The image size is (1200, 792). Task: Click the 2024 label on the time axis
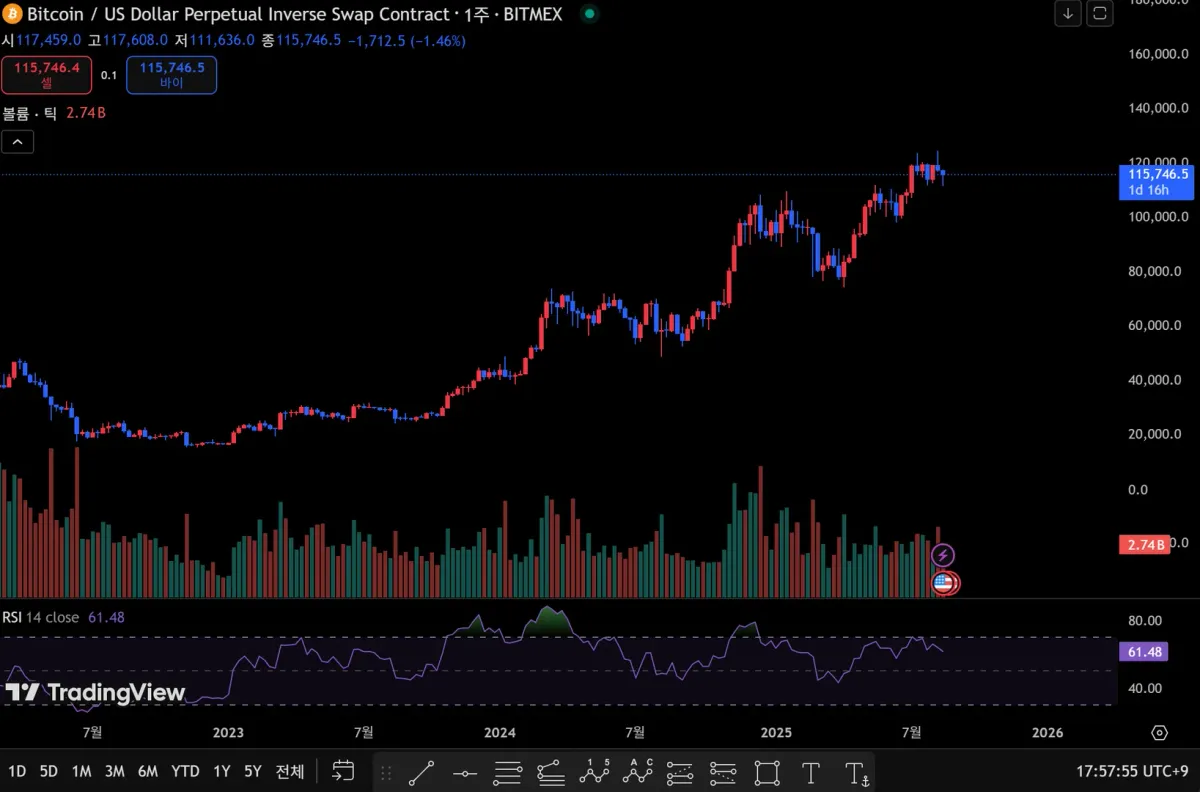(x=500, y=733)
